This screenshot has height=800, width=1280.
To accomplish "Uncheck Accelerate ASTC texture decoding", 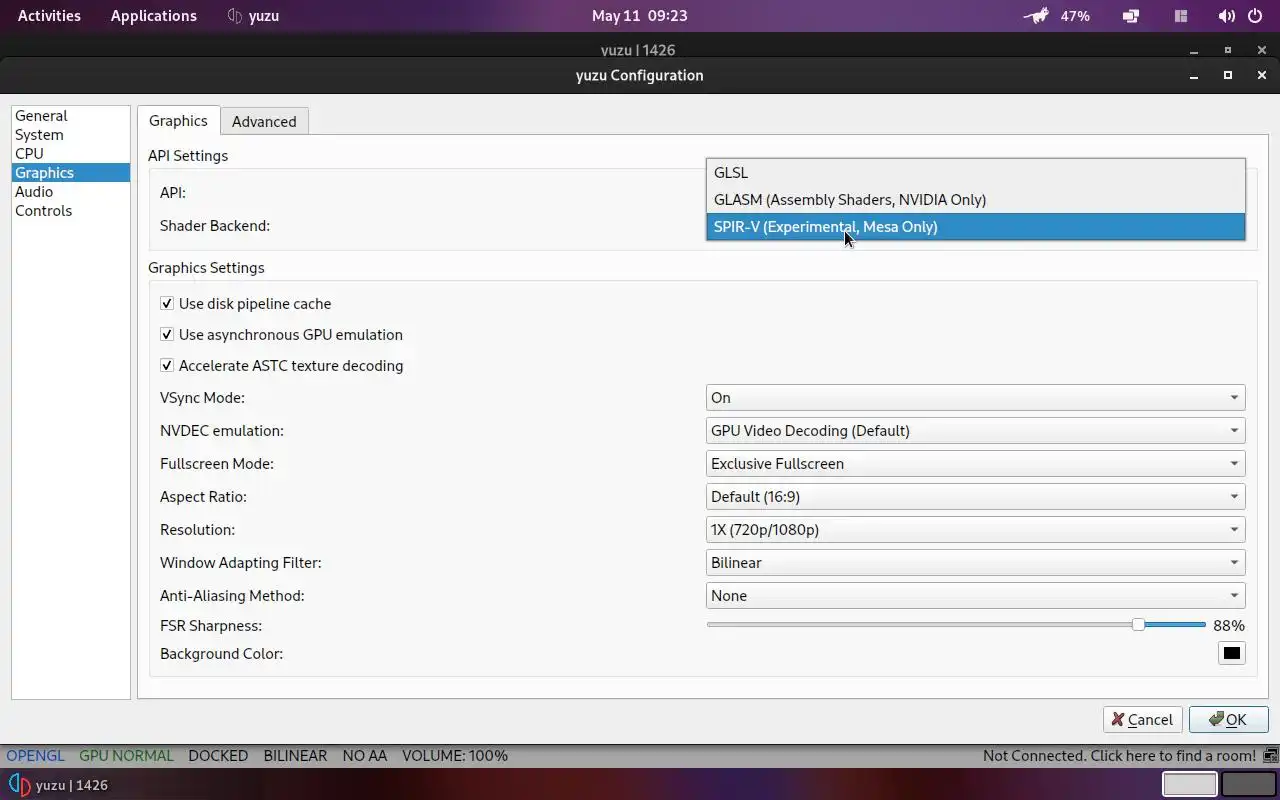I will pos(167,365).
